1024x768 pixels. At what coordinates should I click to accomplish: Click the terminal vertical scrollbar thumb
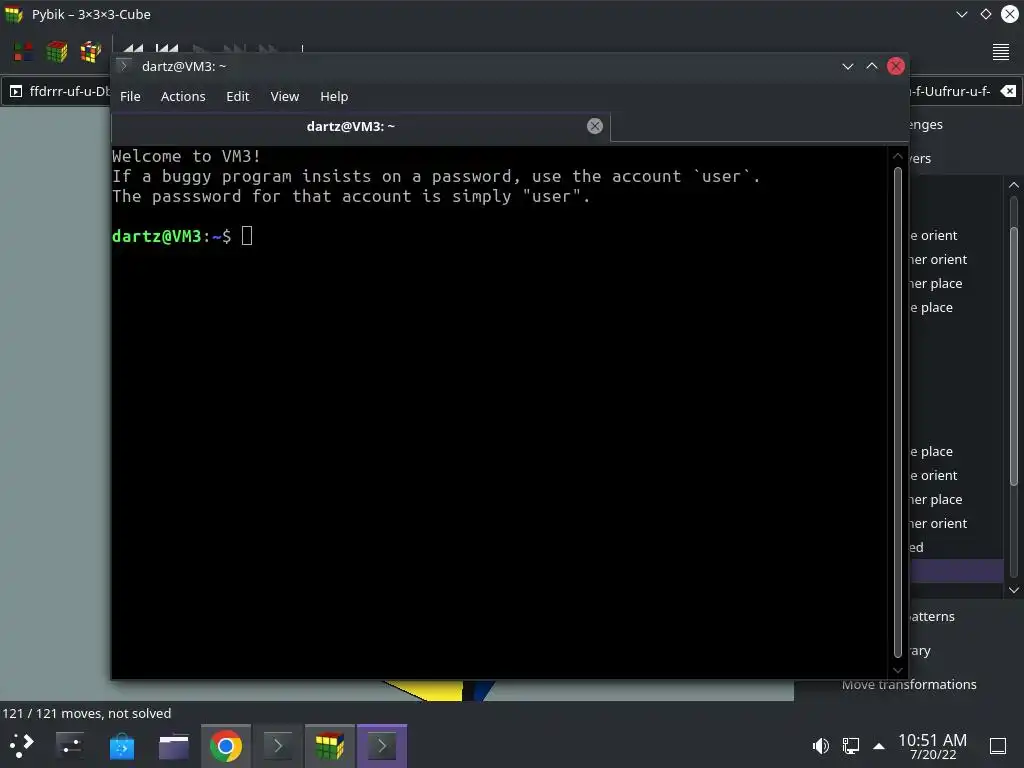click(897, 413)
